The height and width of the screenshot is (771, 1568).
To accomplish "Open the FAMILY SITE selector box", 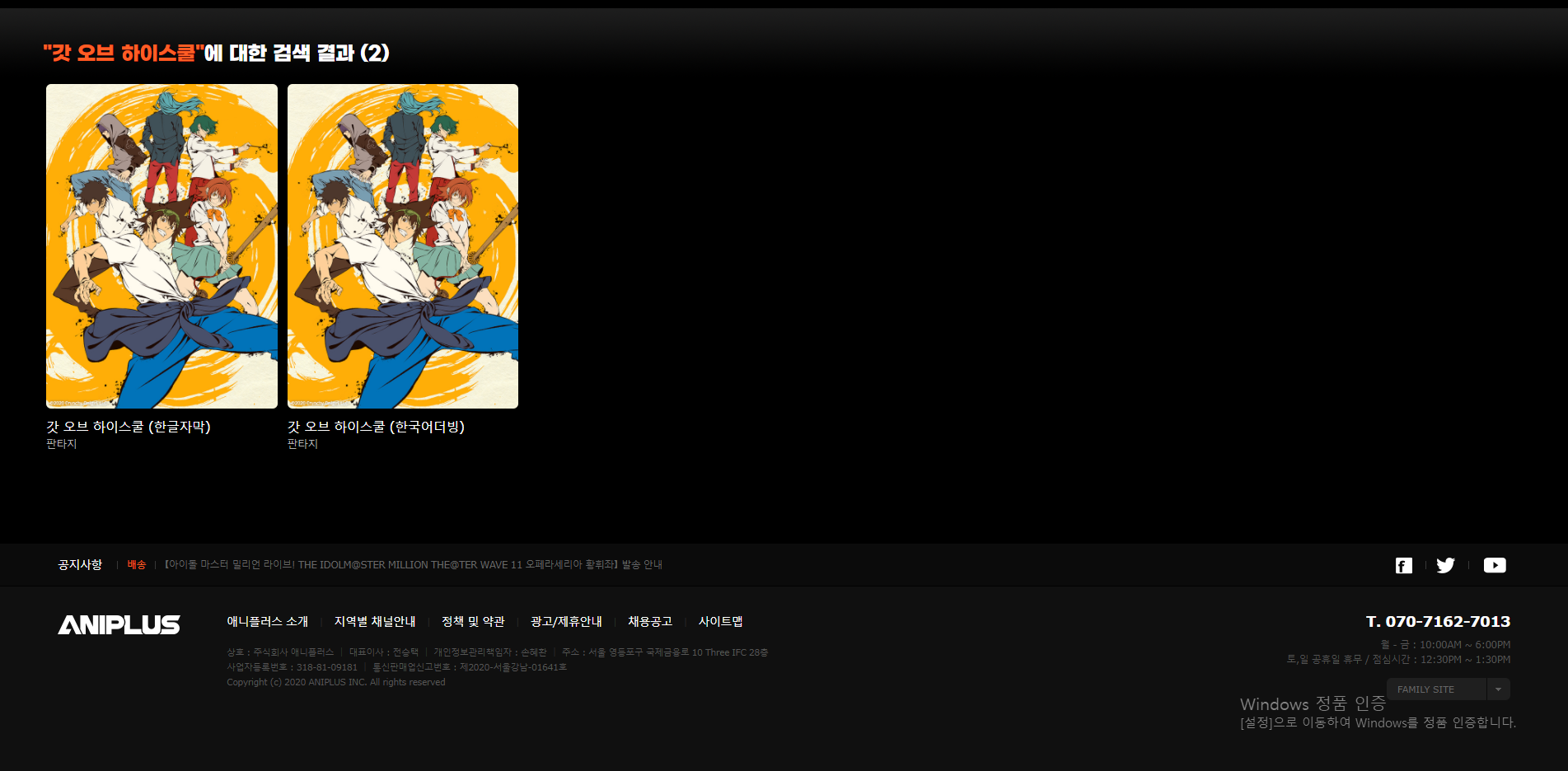I will tap(1448, 689).
